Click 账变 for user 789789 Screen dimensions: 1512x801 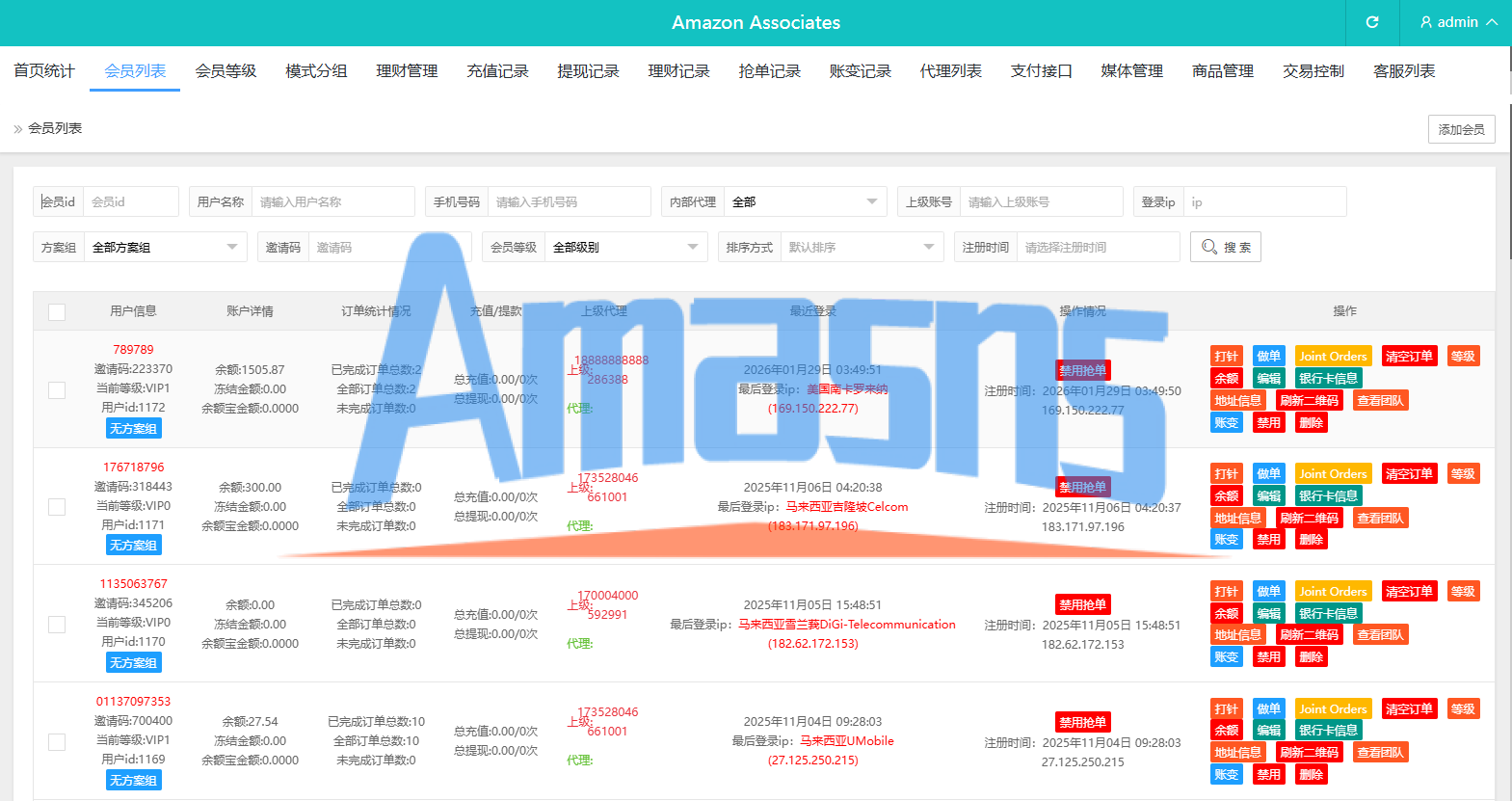(x=1226, y=422)
